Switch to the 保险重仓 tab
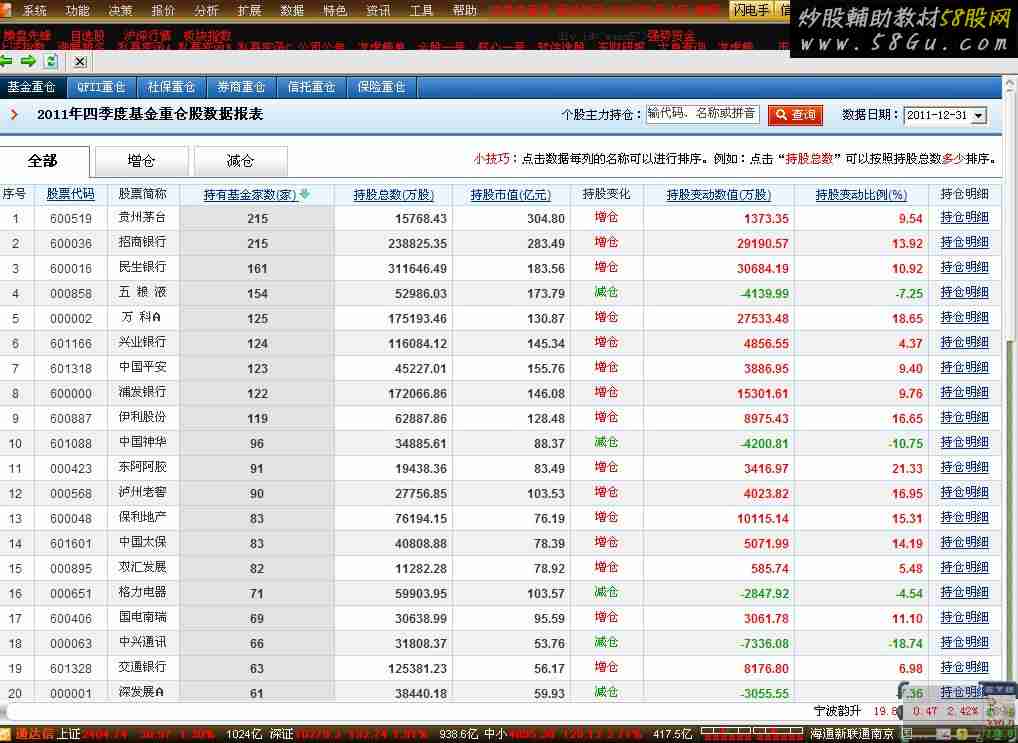 (x=381, y=87)
